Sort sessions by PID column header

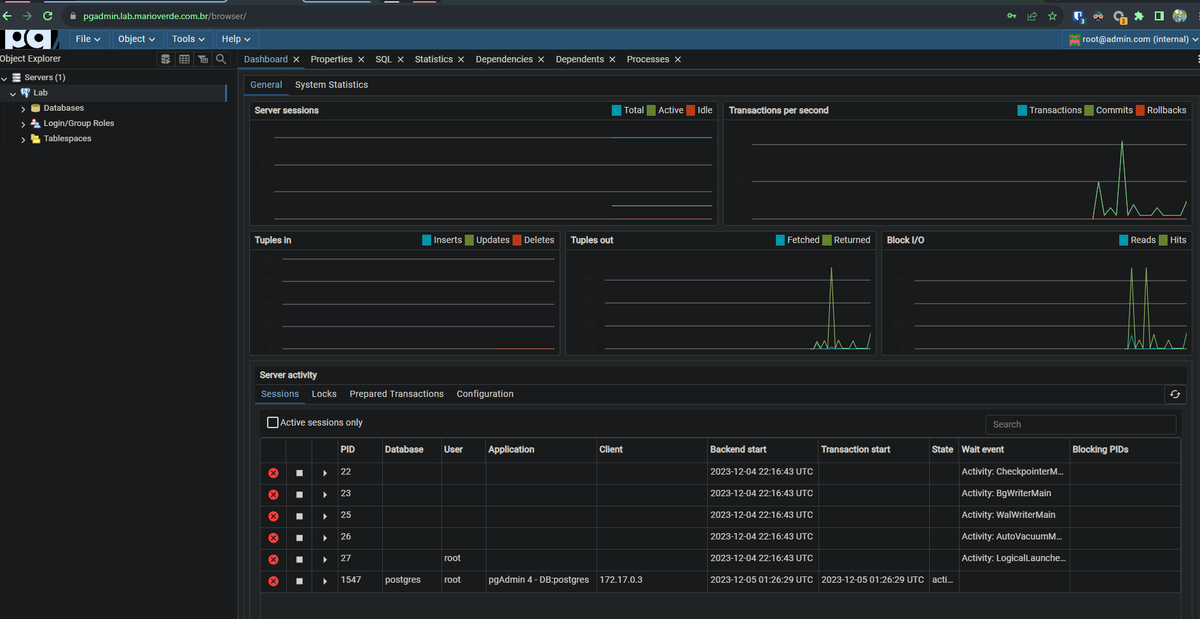(347, 450)
